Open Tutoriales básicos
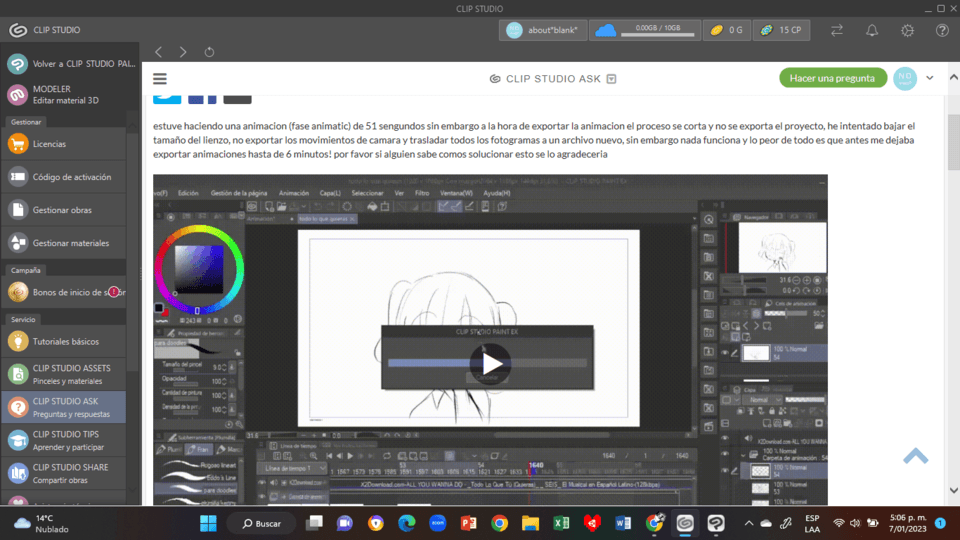 click(x=64, y=342)
